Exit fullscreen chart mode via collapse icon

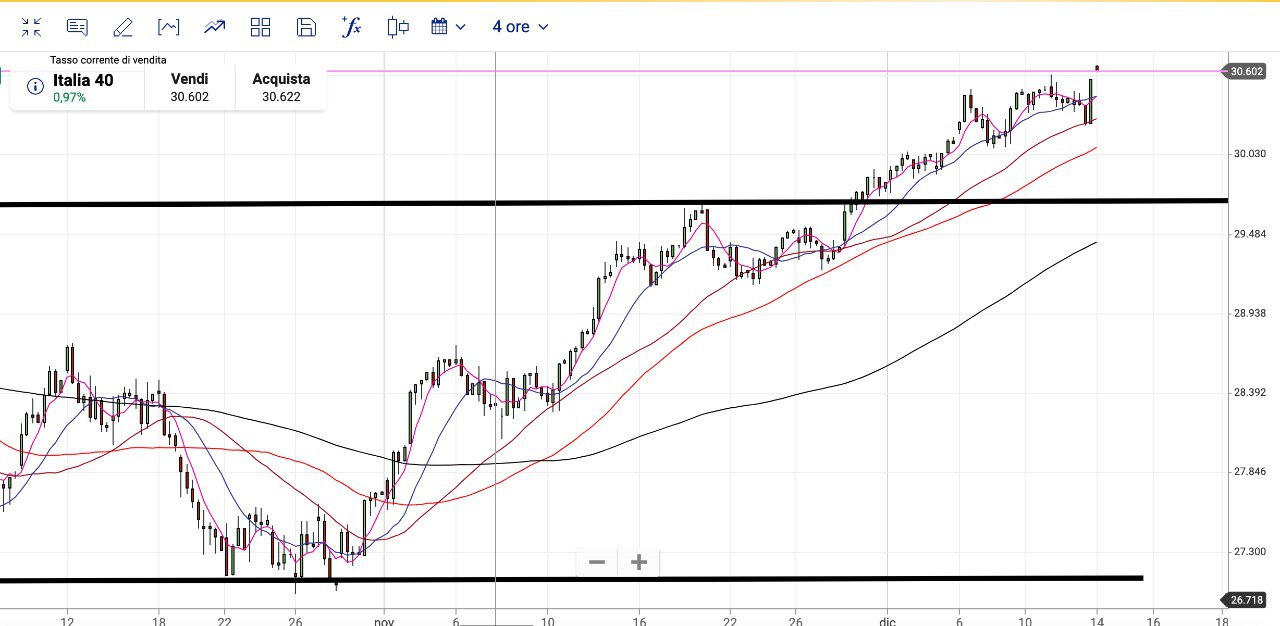[x=31, y=27]
